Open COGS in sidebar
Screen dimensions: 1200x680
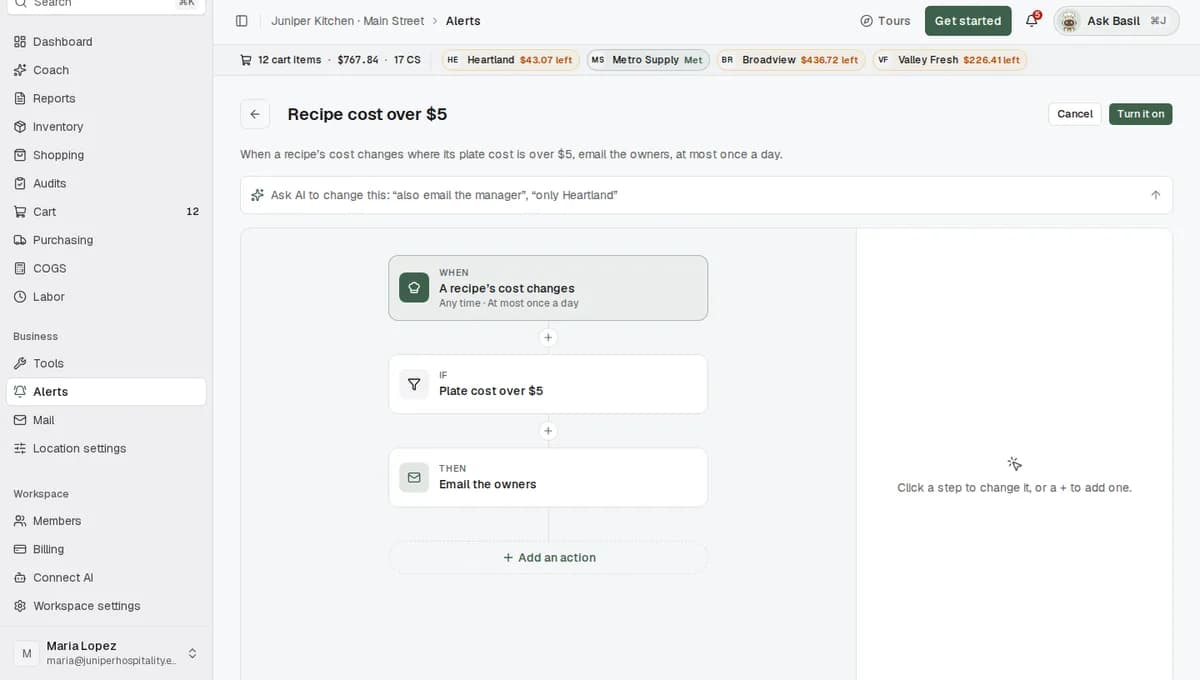coord(106,268)
